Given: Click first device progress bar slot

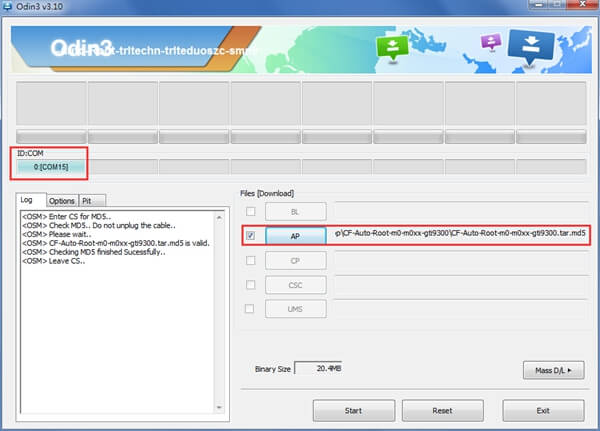Looking at the screenshot, I should pos(51,137).
